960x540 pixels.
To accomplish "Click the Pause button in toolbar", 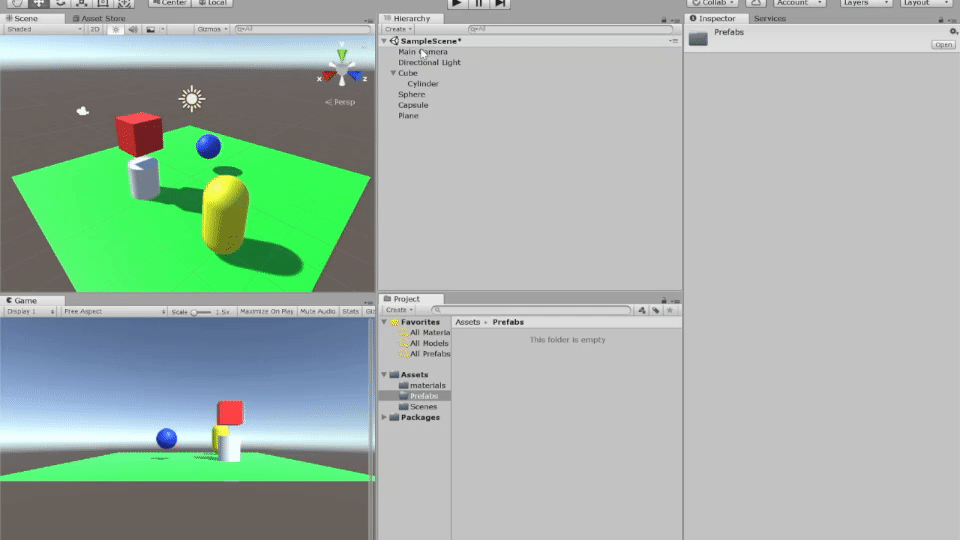I will pos(479,3).
